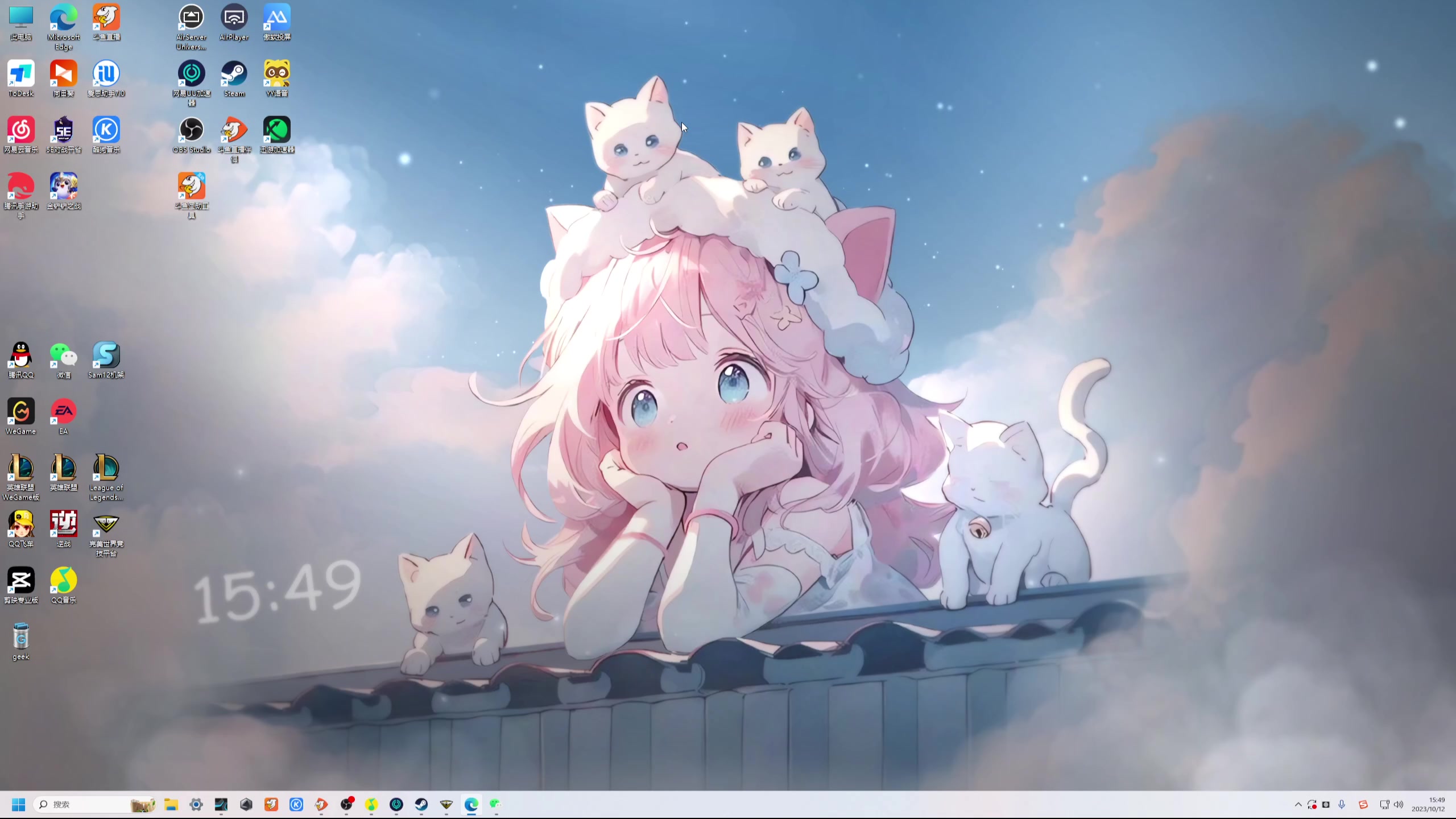1456x819 pixels.
Task: Select the 酷狗音乐 desktop shortcut
Action: (106, 135)
